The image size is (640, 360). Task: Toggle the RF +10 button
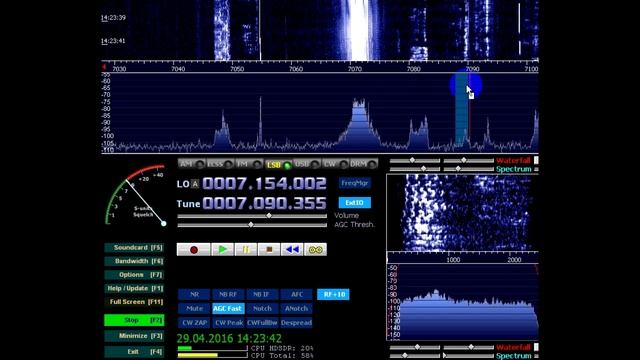(333, 294)
